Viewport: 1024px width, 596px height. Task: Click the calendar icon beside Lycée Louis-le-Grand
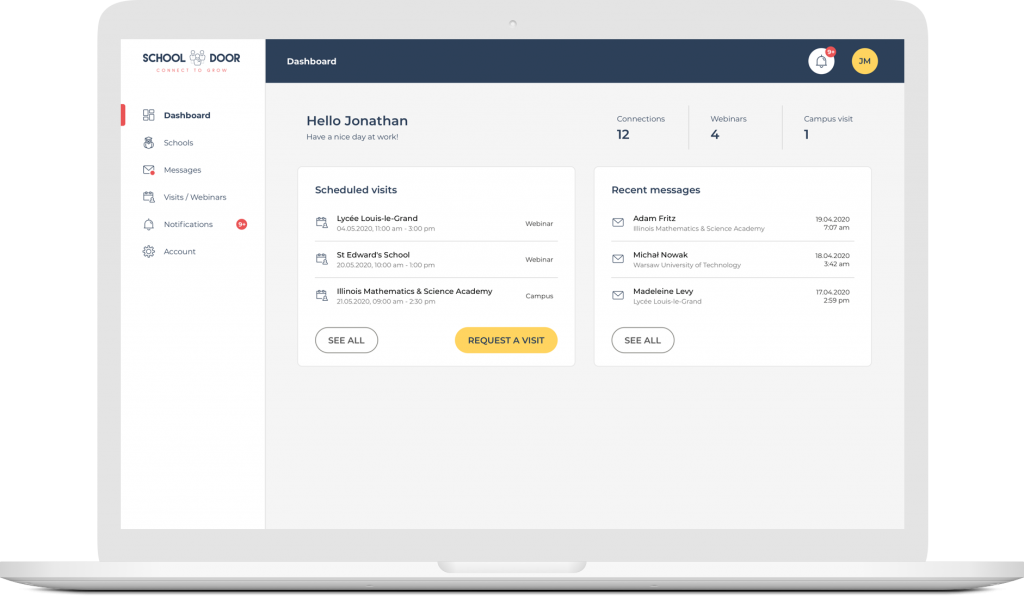coord(321,223)
